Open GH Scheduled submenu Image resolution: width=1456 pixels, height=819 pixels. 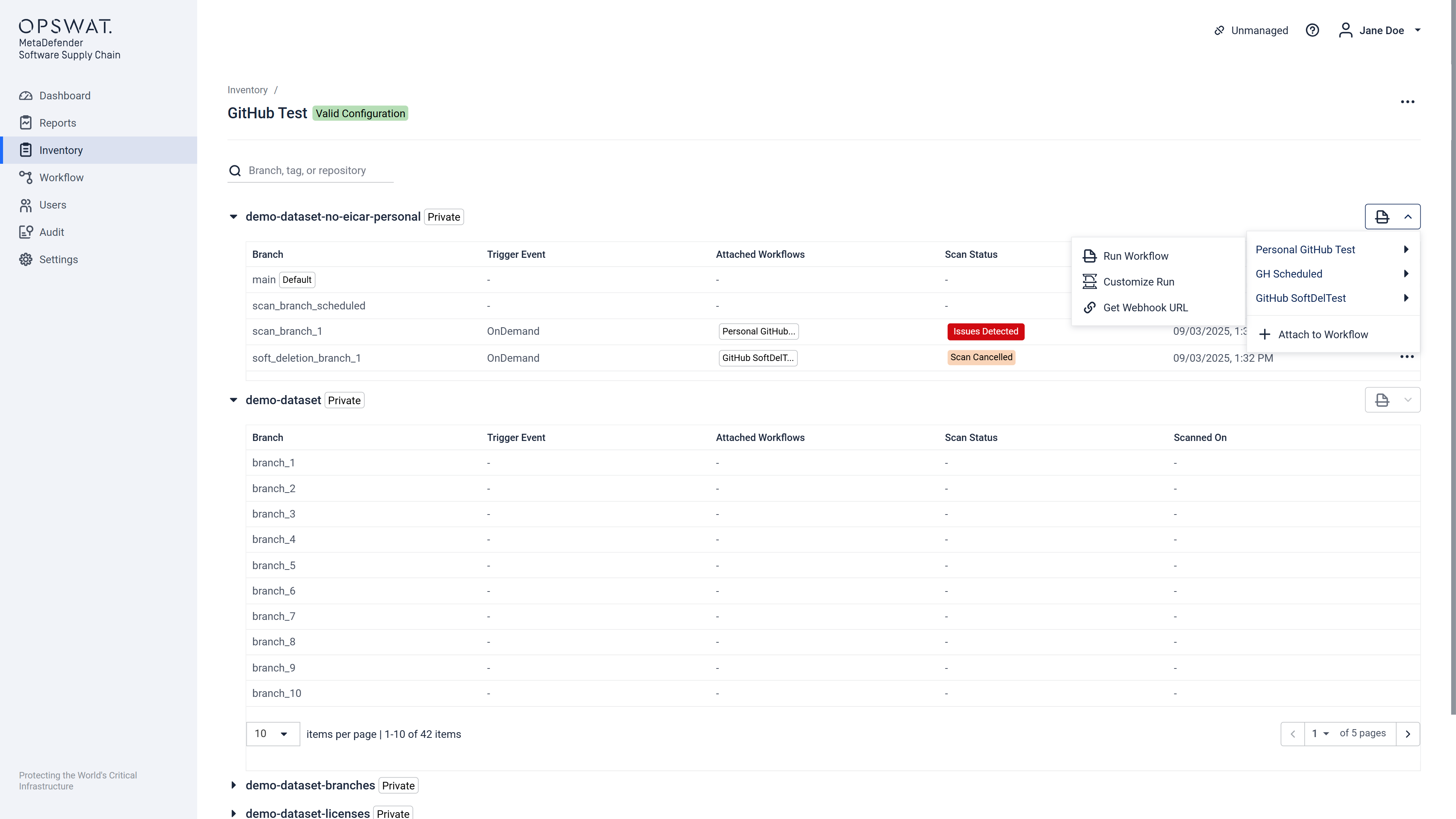[1333, 274]
